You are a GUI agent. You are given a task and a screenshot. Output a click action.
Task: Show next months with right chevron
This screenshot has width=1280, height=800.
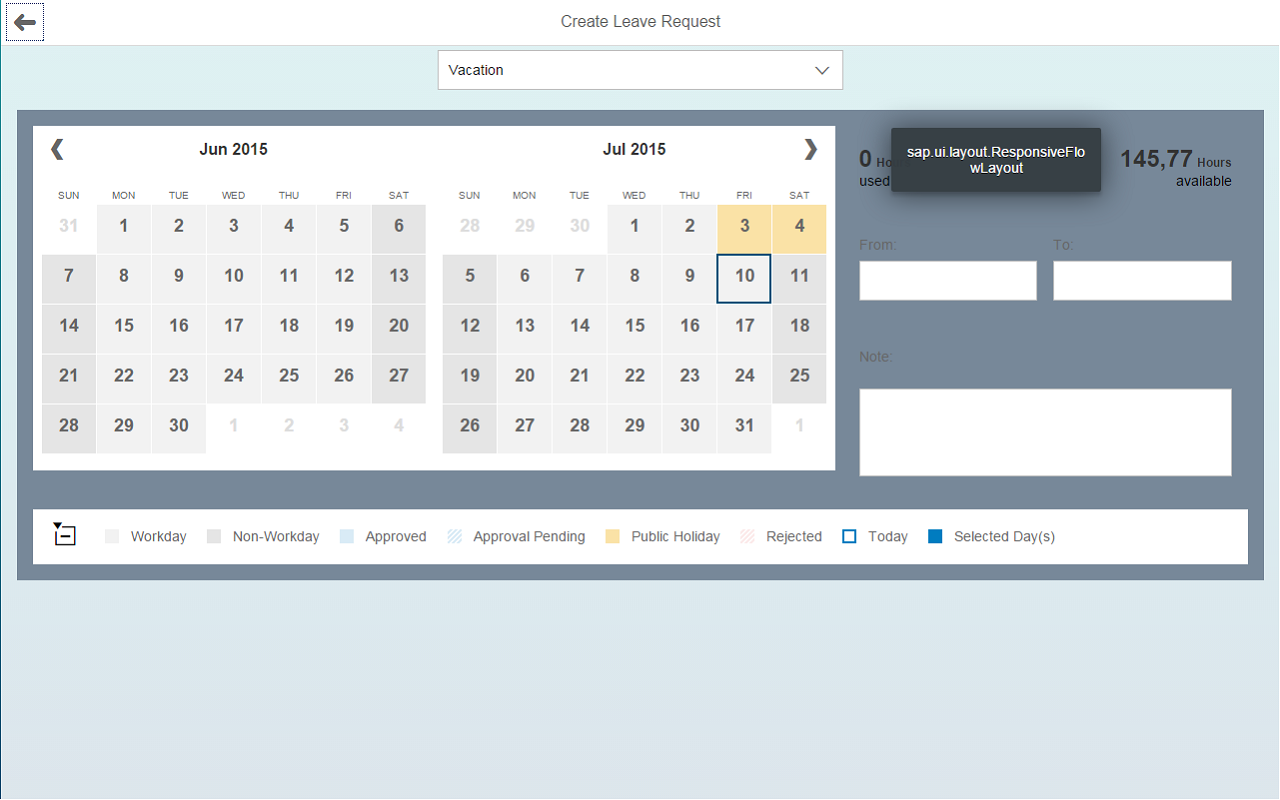[x=810, y=149]
